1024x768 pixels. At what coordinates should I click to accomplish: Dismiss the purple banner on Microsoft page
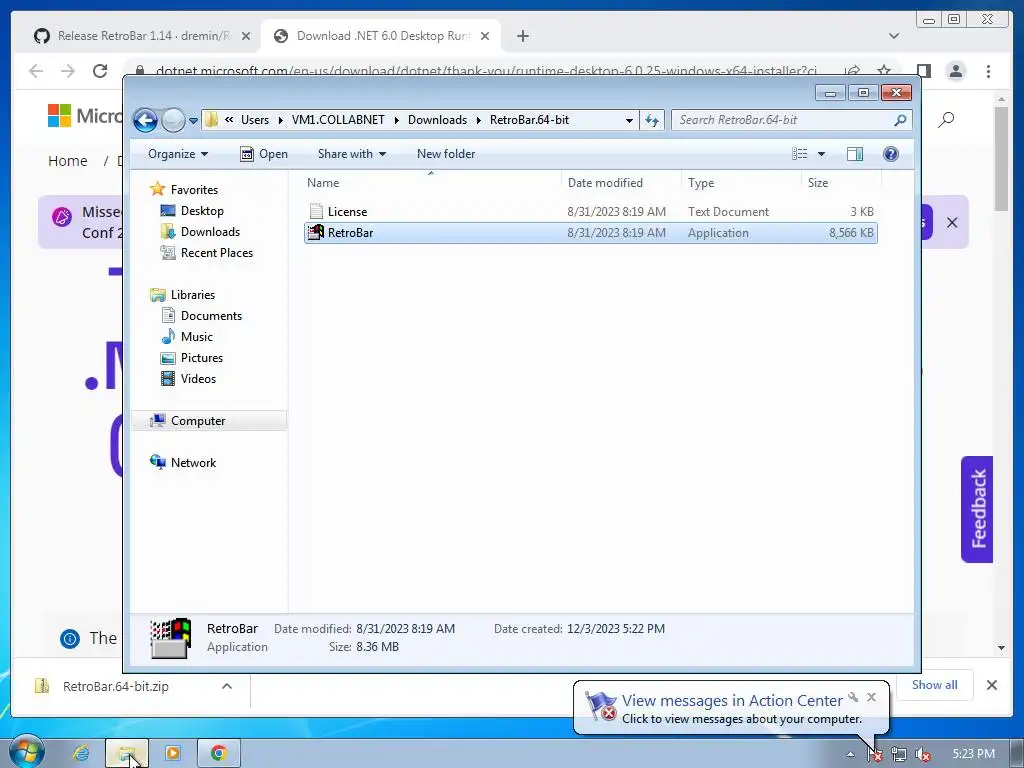click(952, 223)
